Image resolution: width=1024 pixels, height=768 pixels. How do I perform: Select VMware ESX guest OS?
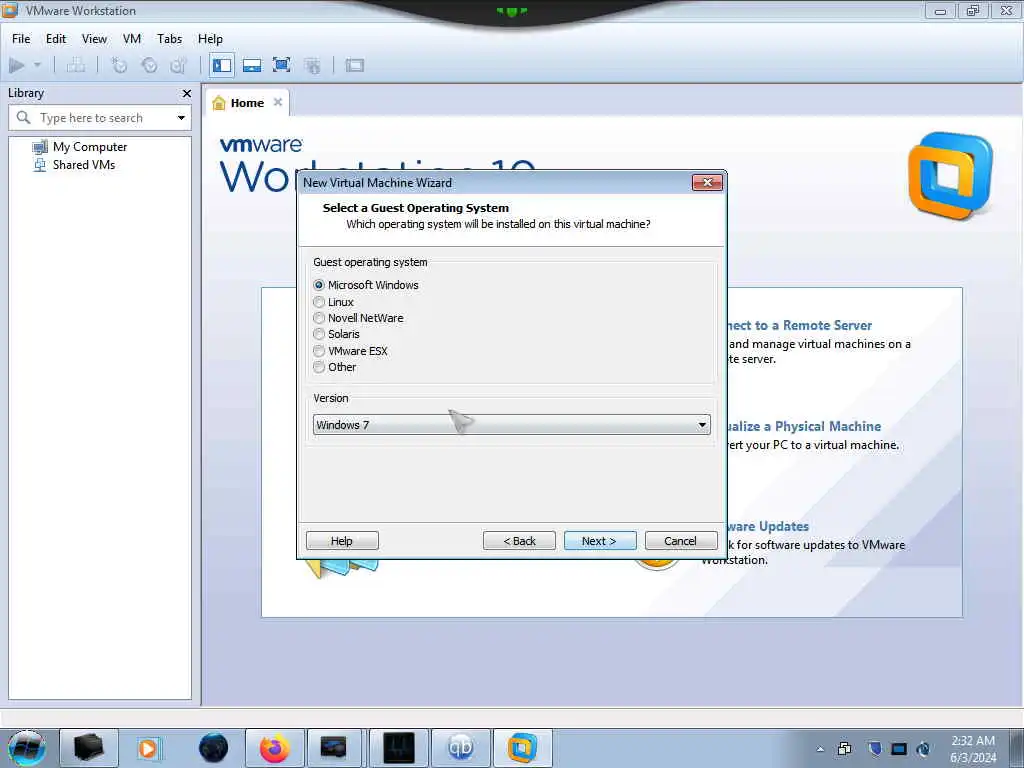pos(351,351)
